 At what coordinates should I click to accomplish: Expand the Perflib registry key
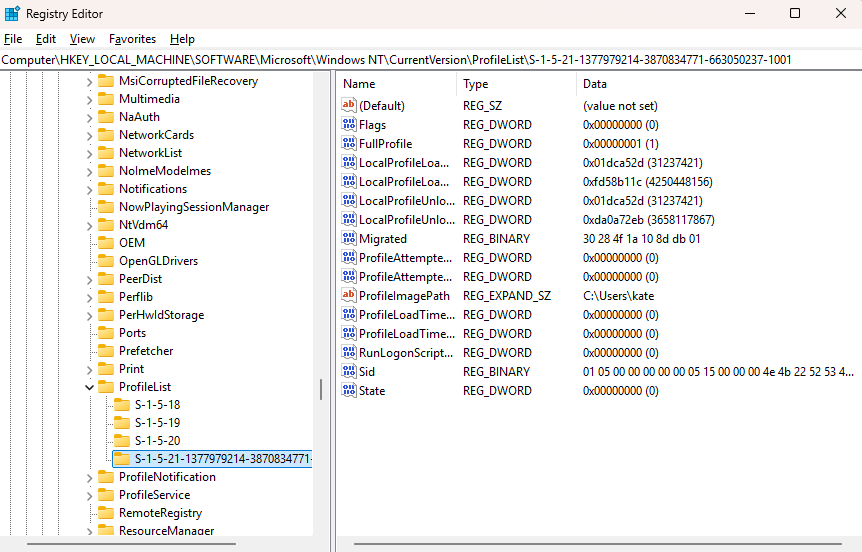(x=90, y=297)
